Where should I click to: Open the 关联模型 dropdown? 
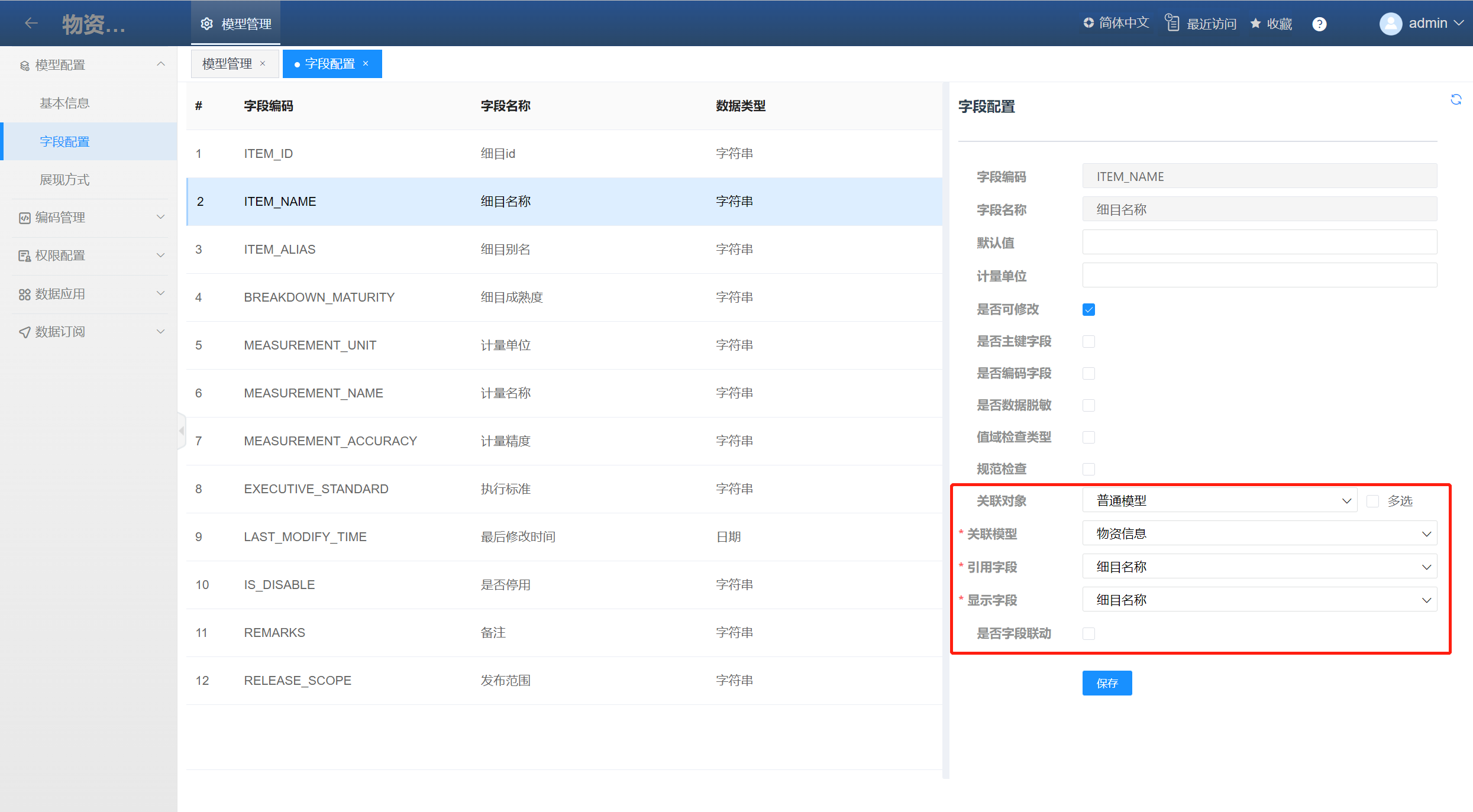tap(1259, 533)
